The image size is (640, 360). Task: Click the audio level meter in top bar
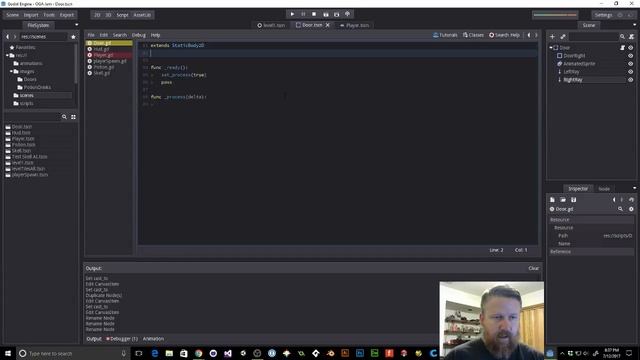coord(555,15)
